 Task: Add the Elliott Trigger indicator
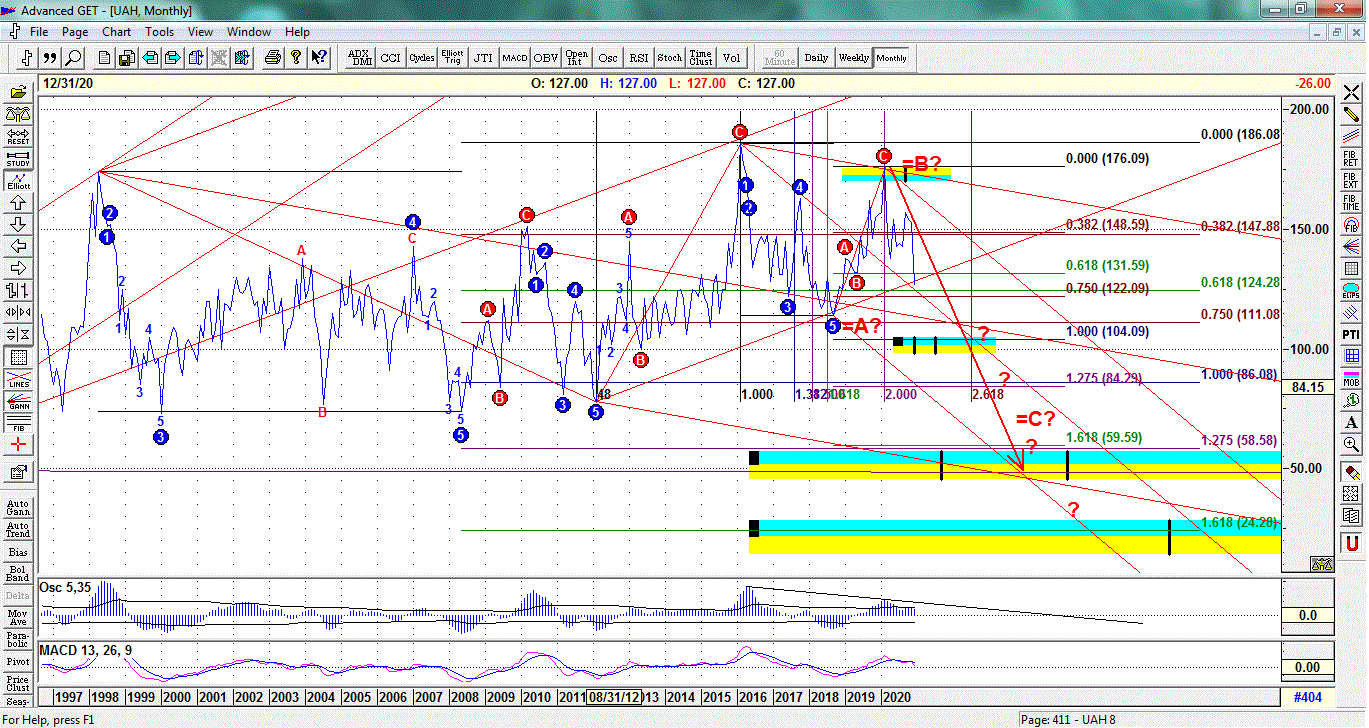coord(452,57)
